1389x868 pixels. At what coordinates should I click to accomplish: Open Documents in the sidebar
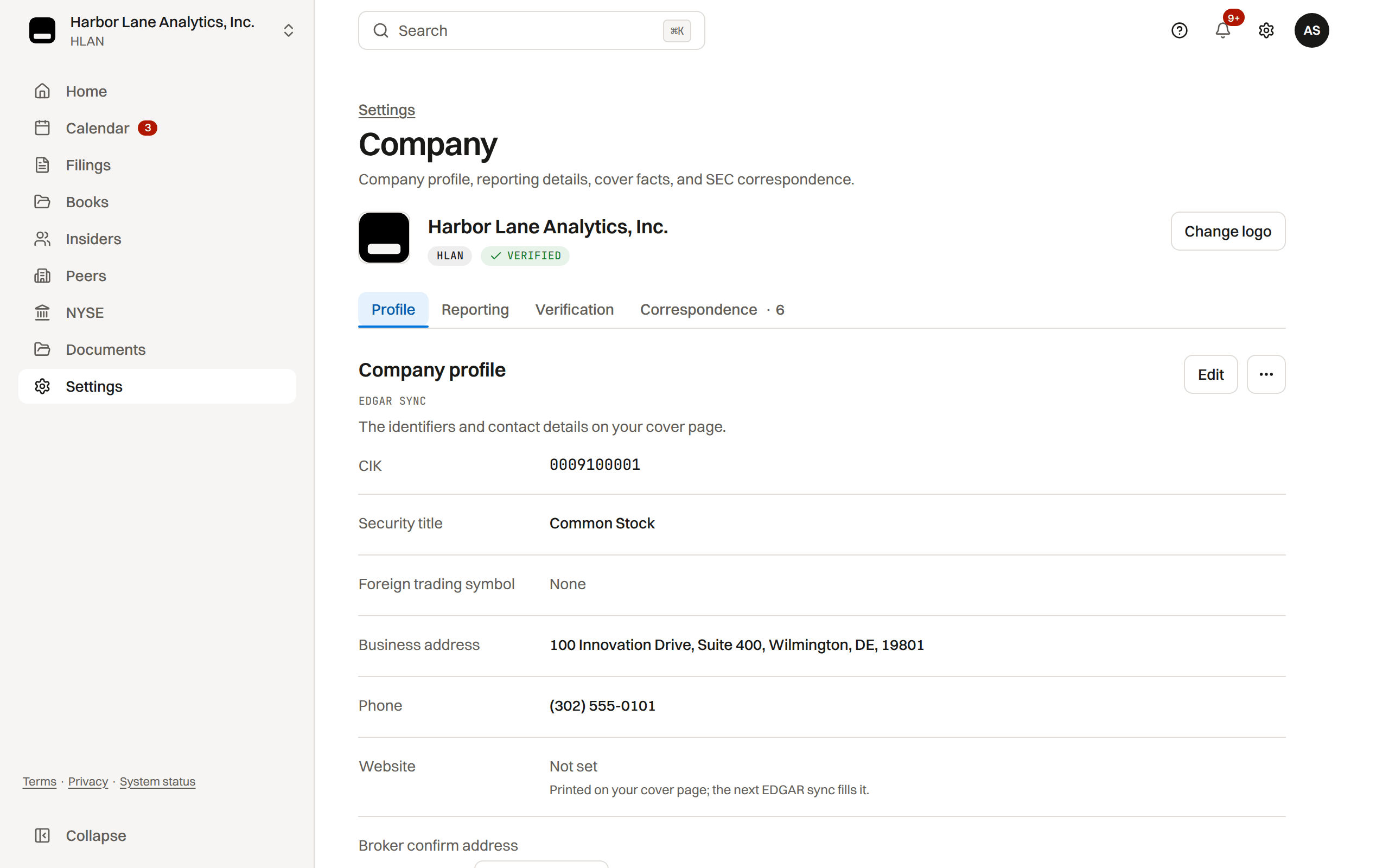[157, 349]
